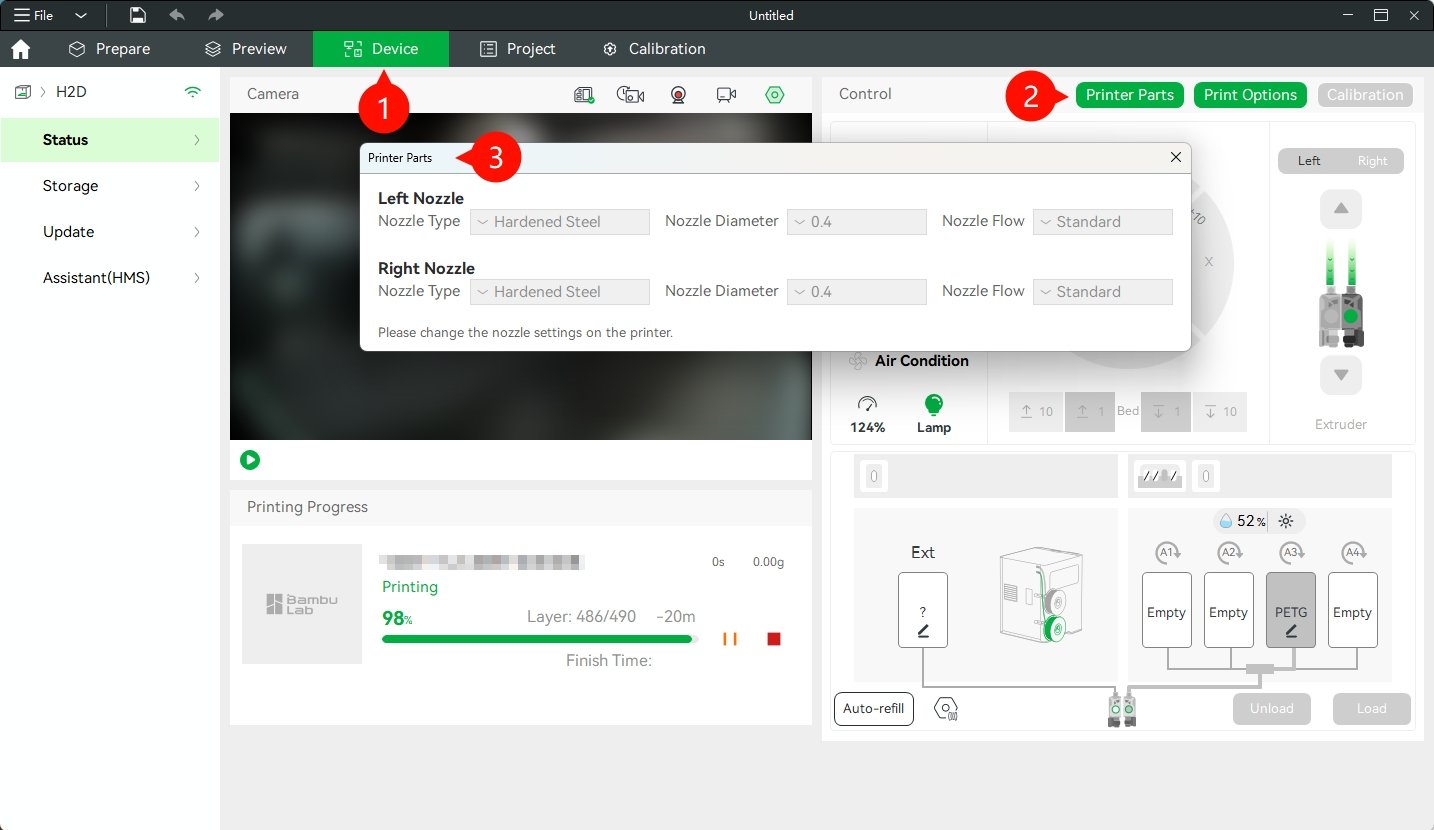Viewport: 1434px width, 830px height.
Task: Click the Print Options button
Action: pos(1250,95)
